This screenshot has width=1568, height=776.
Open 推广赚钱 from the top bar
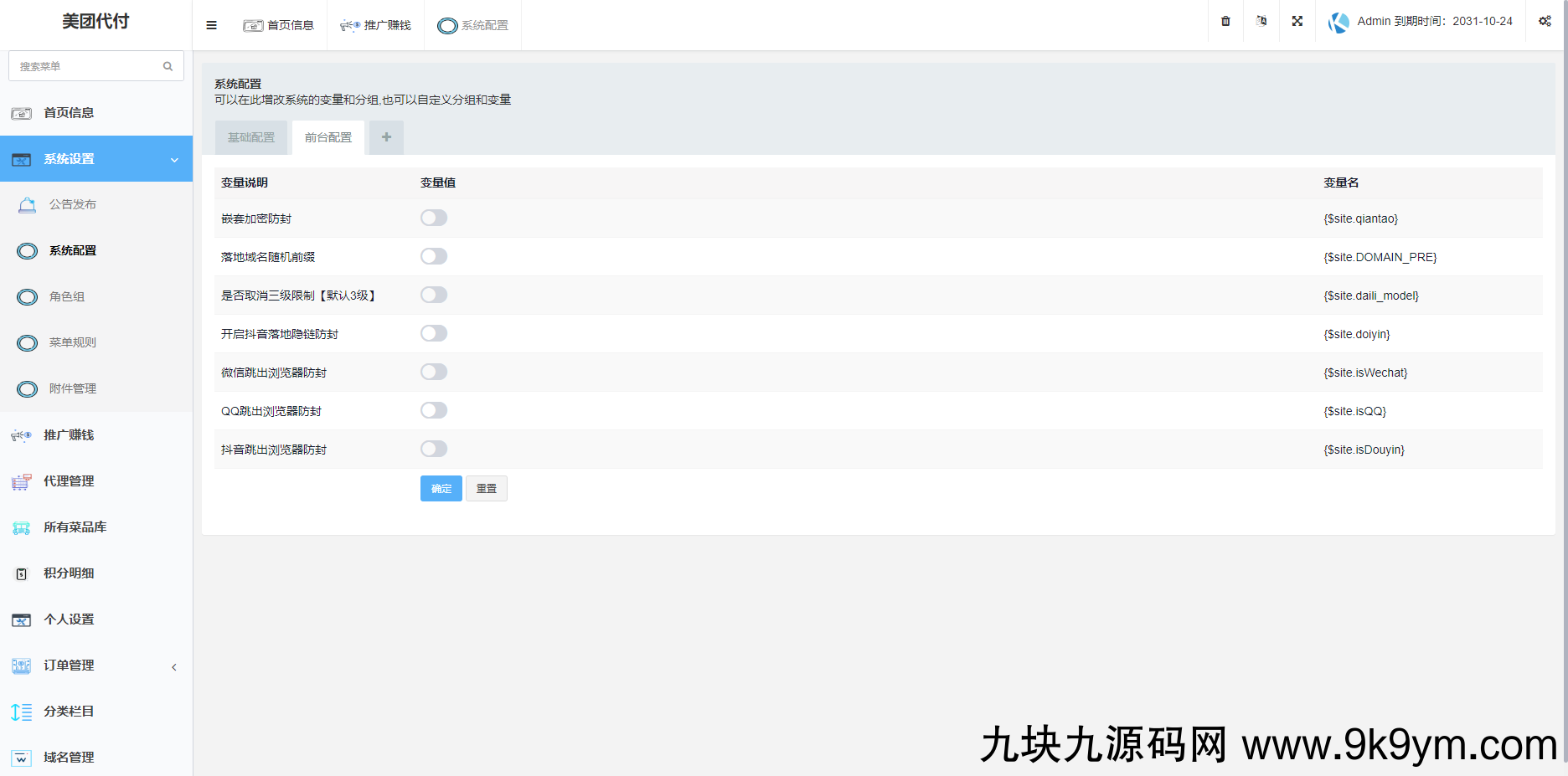click(375, 25)
